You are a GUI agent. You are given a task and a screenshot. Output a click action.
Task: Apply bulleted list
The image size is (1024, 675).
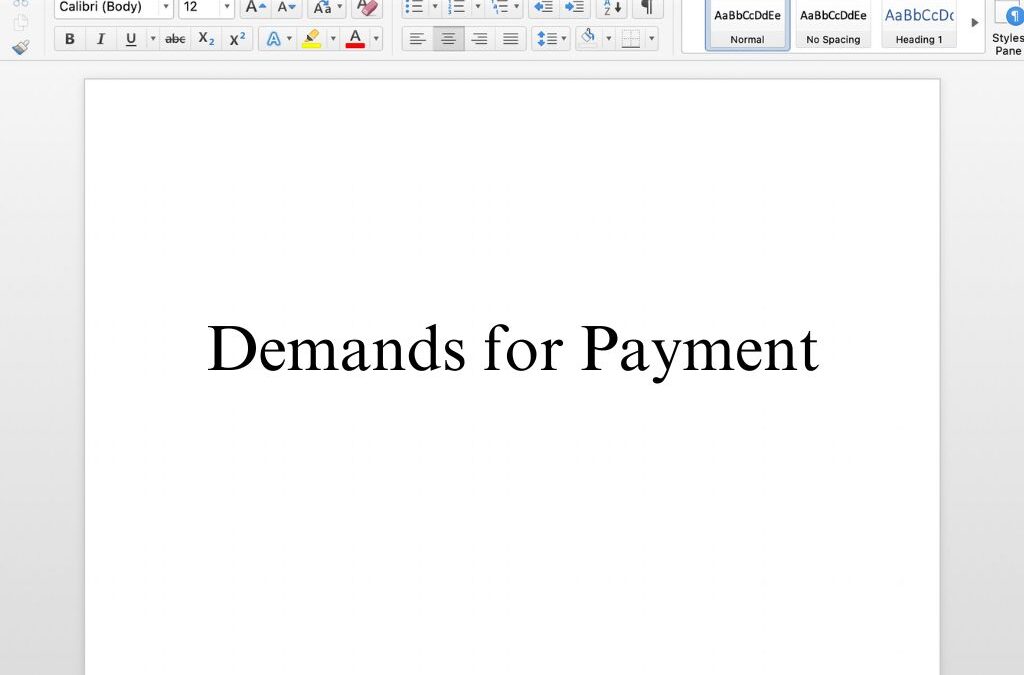click(x=414, y=8)
